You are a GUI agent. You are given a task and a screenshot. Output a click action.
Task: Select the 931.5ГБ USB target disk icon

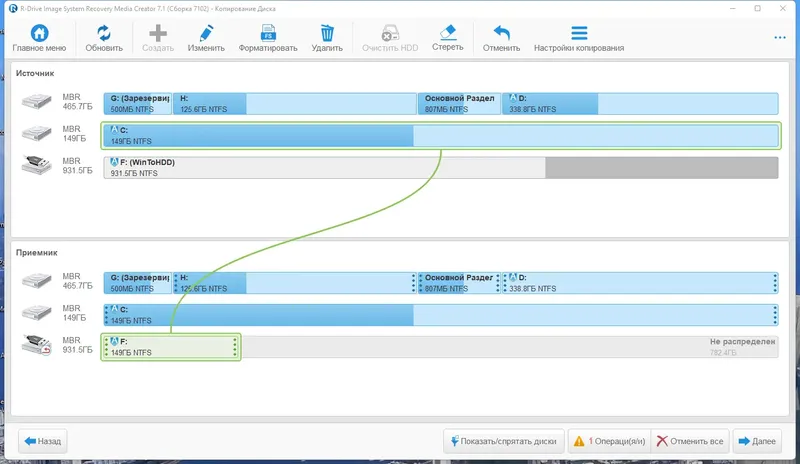click(36, 345)
